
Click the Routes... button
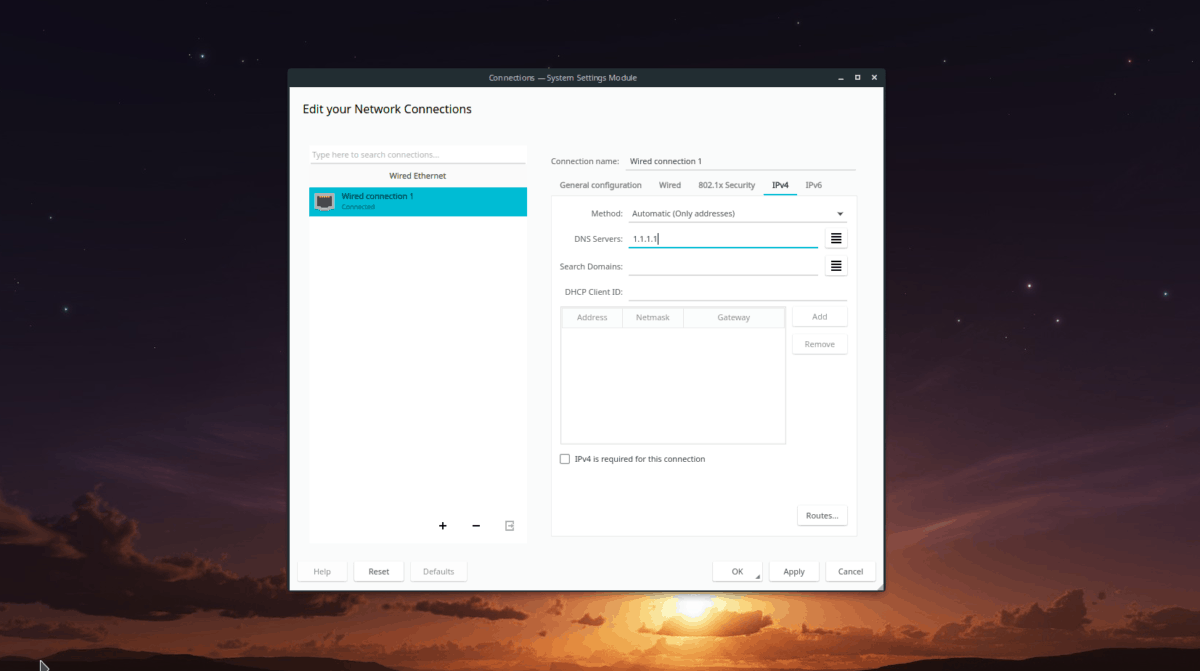click(822, 516)
